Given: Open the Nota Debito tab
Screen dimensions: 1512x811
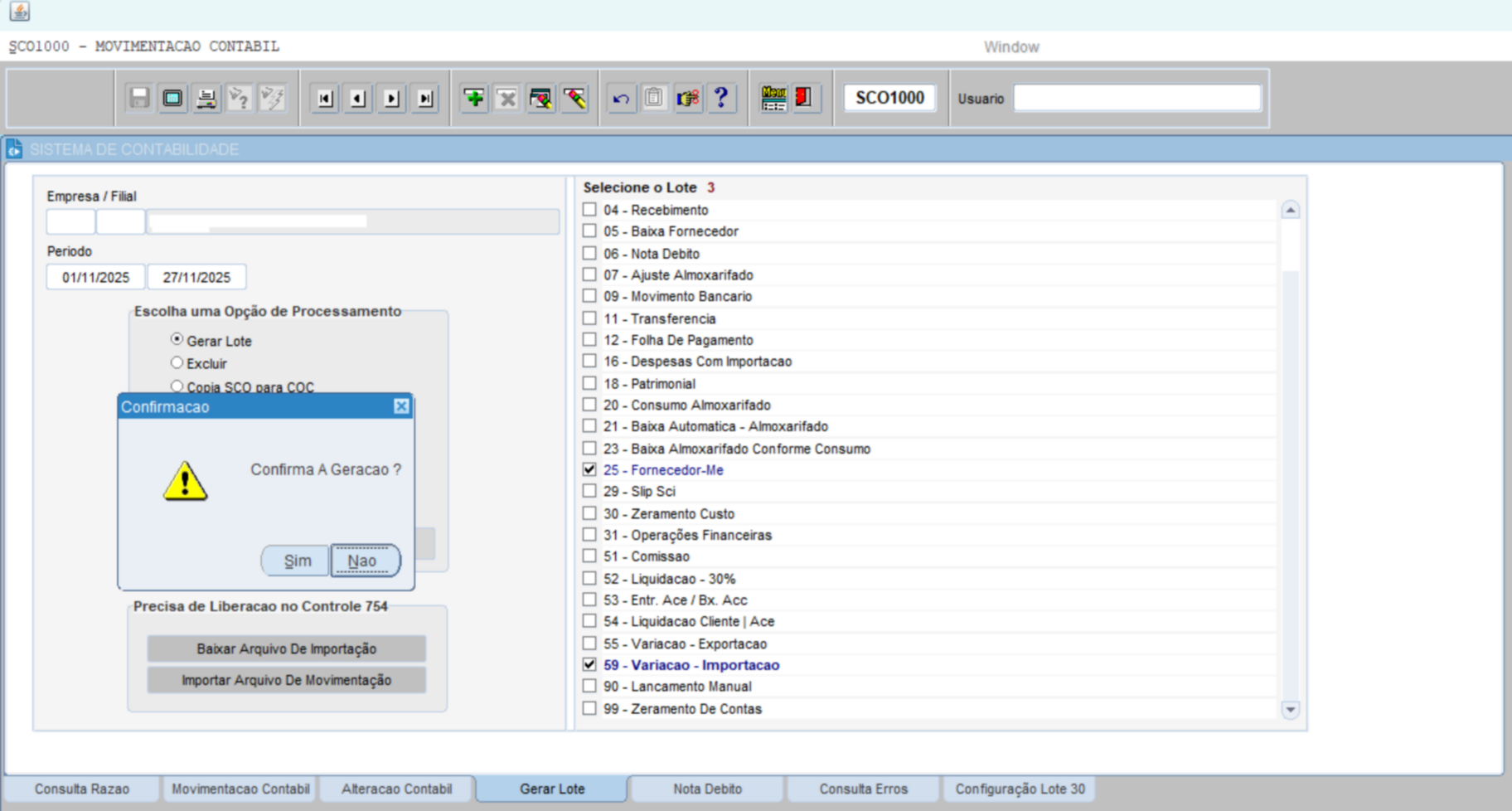Looking at the screenshot, I should point(707,789).
